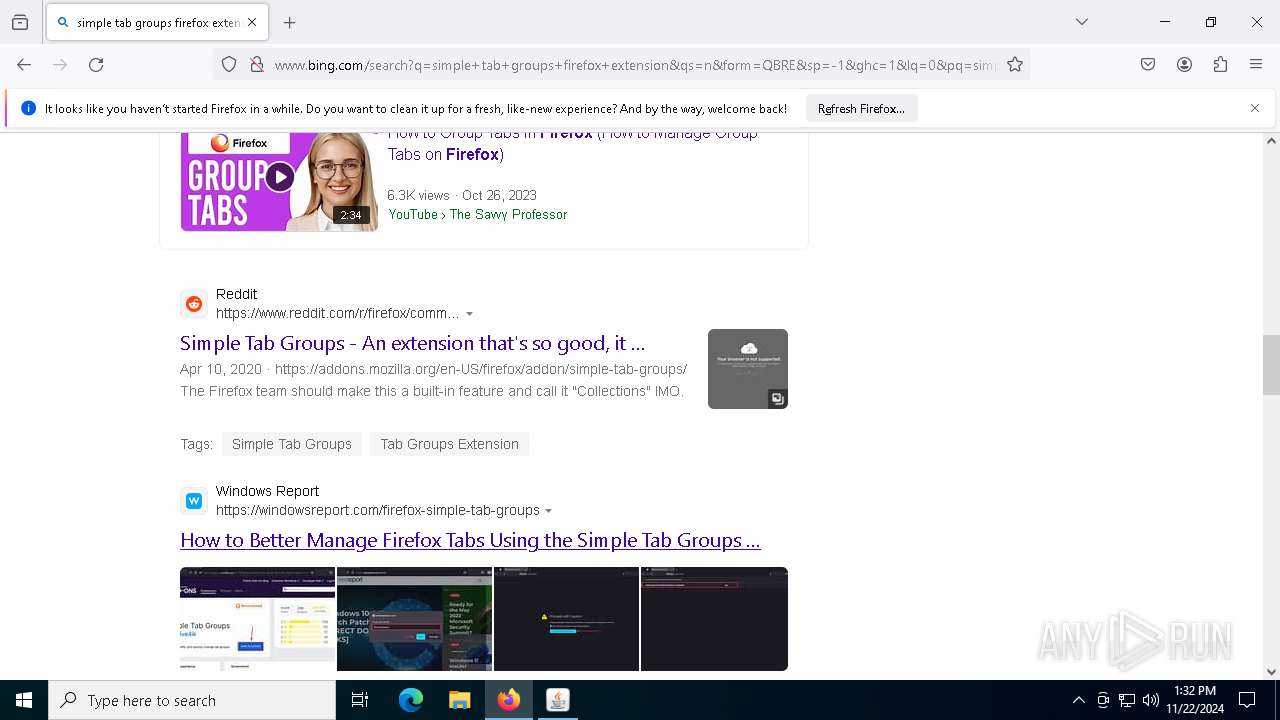Close the simple tab groups search tab
The width and height of the screenshot is (1280, 720).
[x=252, y=22]
